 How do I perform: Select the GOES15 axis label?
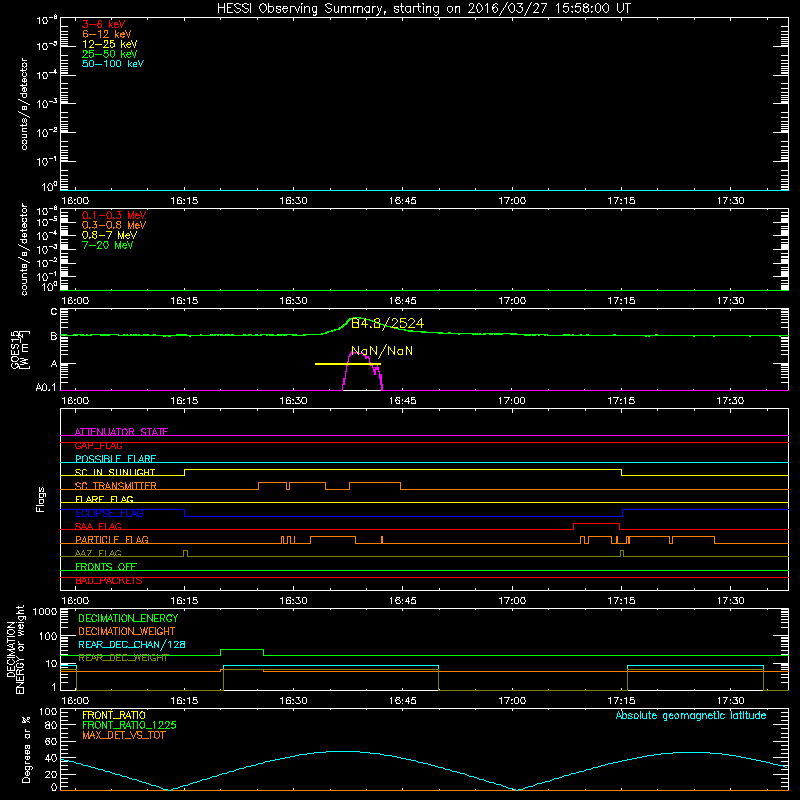tap(16, 349)
